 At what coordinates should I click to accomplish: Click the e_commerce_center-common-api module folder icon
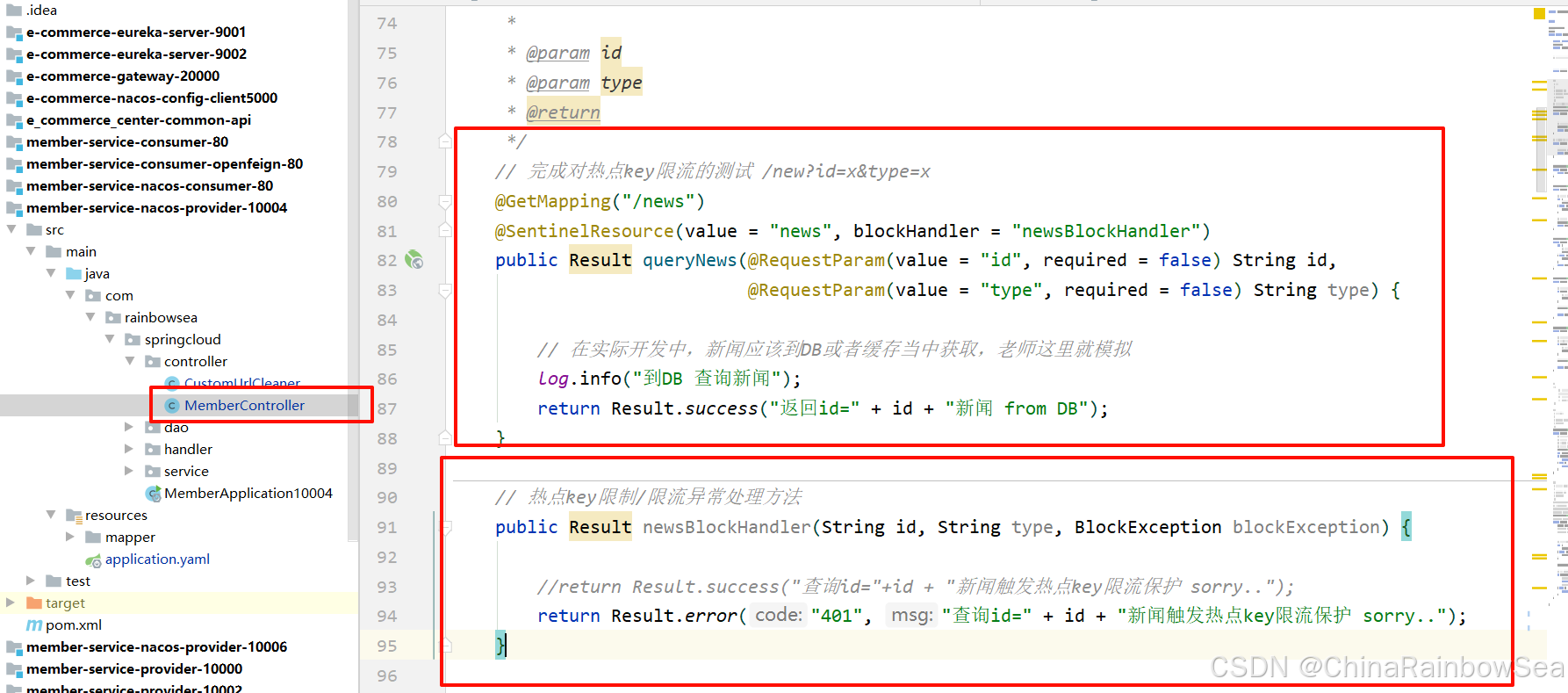(x=14, y=120)
